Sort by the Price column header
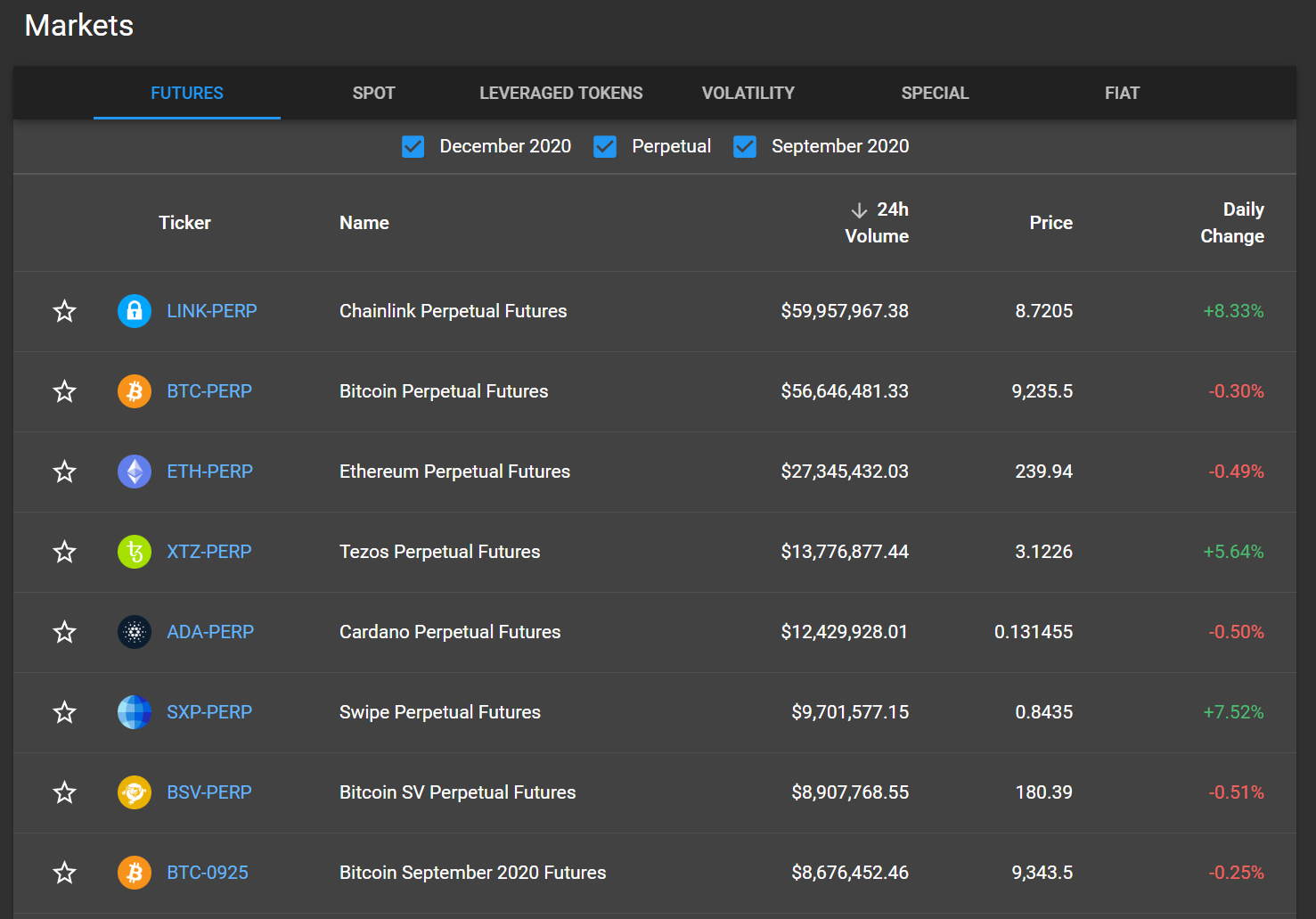The height and width of the screenshot is (919, 1316). (1051, 223)
